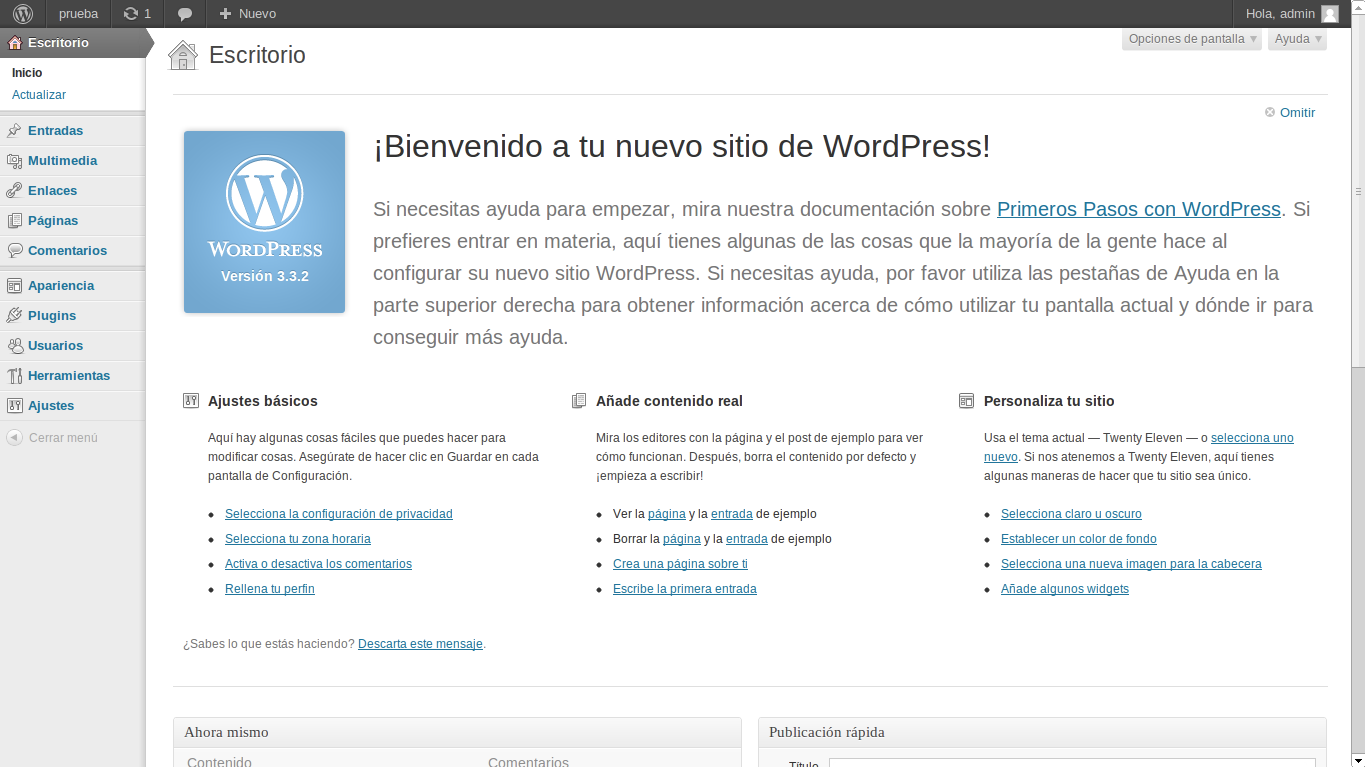Select Actualizar submenu item
The height and width of the screenshot is (767, 1365).
39,95
